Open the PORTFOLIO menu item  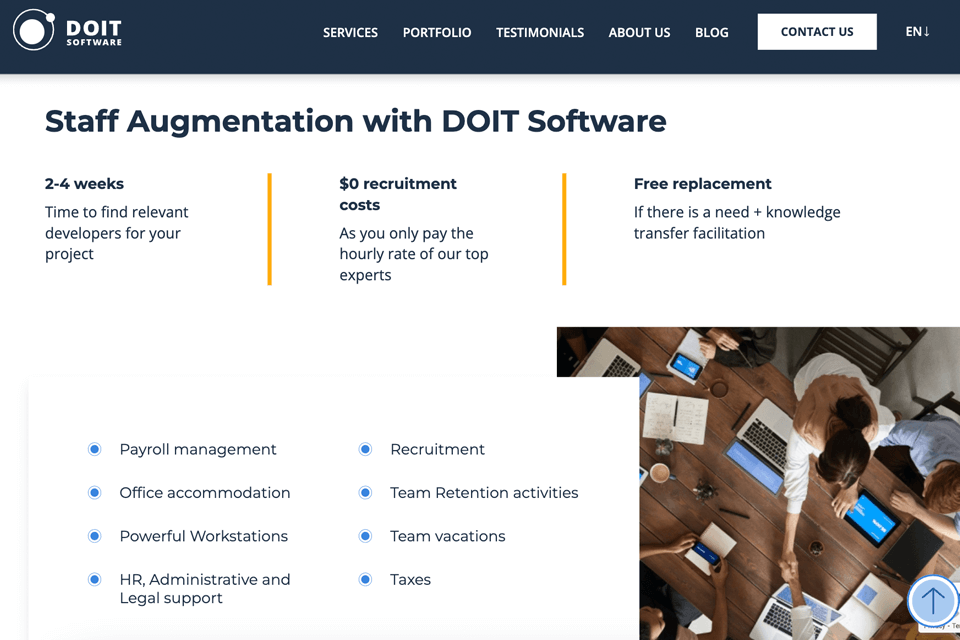437,32
